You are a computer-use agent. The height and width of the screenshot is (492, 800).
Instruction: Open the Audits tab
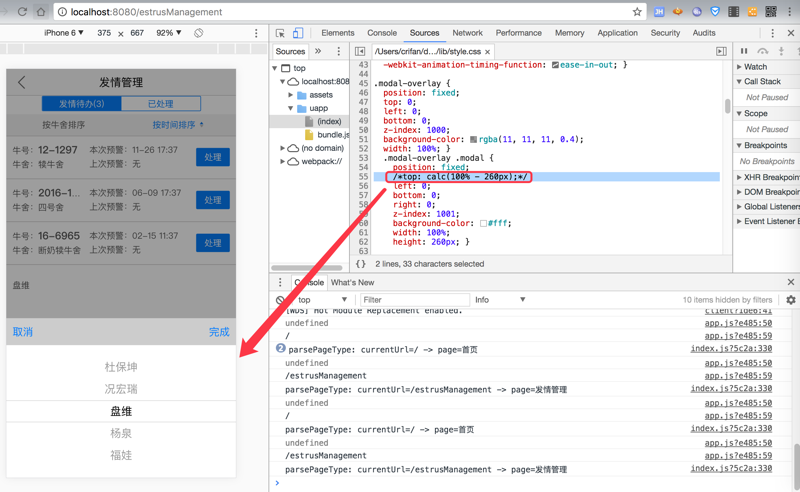[704, 33]
